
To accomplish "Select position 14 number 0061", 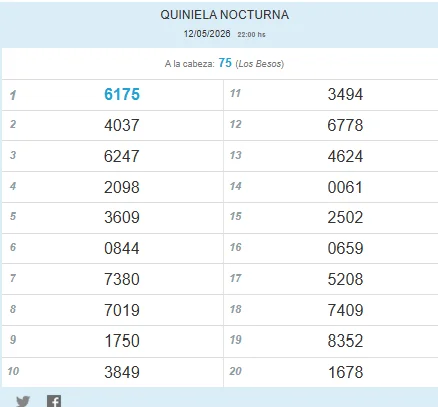I will [345, 187].
